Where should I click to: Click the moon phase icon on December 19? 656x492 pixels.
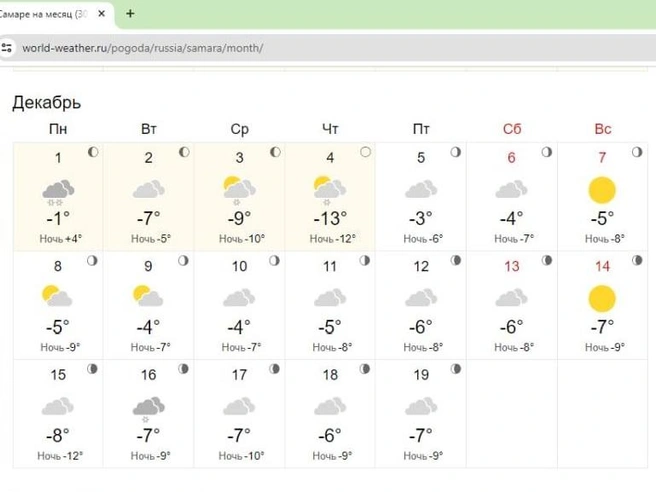(456, 369)
